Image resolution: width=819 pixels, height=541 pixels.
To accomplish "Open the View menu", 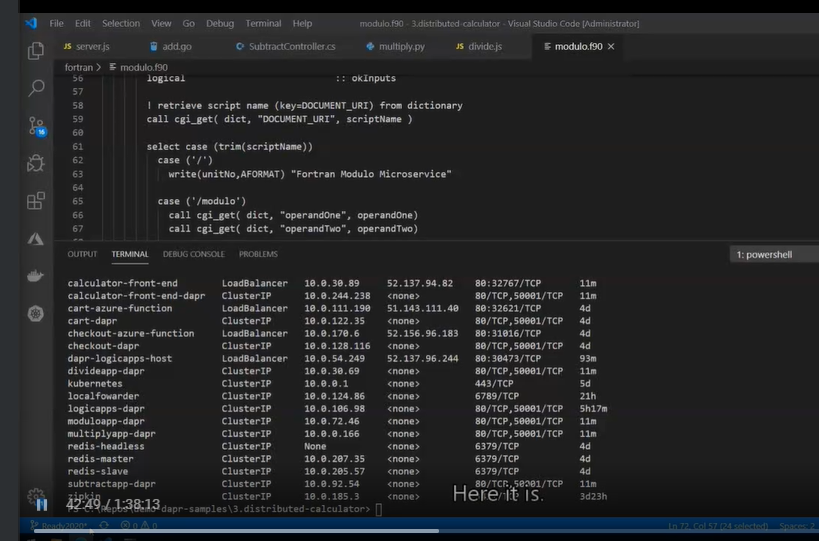I will click(161, 23).
